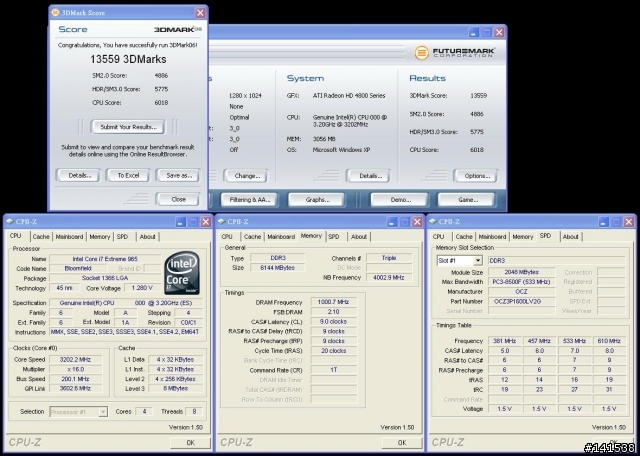Click the Core Speed 3202.2 MHz value
This screenshot has width=640, height=456.
click(75, 360)
